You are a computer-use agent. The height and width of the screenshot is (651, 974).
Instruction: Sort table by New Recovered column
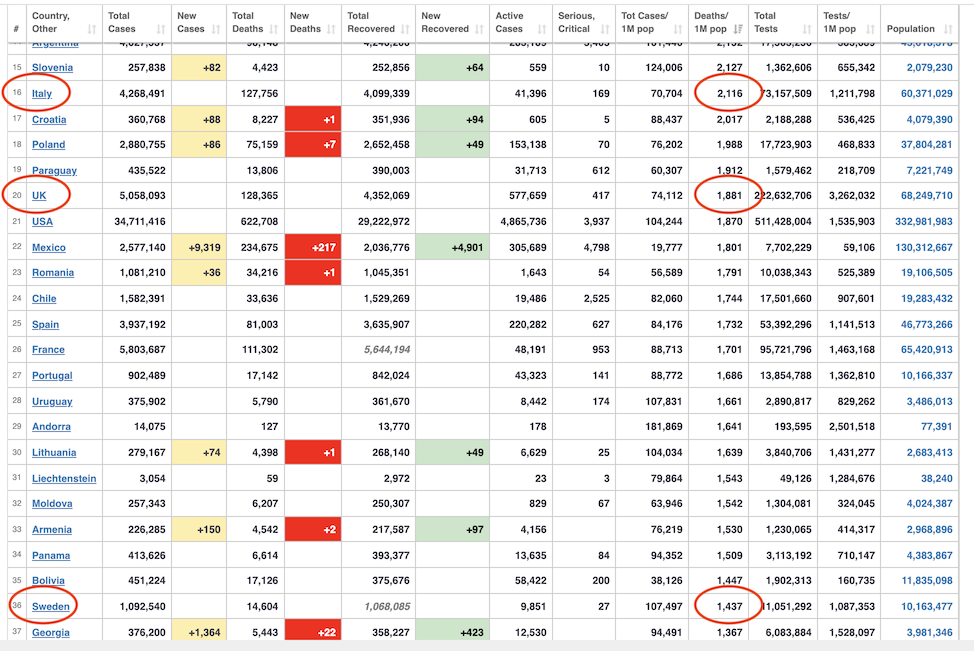pyautogui.click(x=452, y=23)
